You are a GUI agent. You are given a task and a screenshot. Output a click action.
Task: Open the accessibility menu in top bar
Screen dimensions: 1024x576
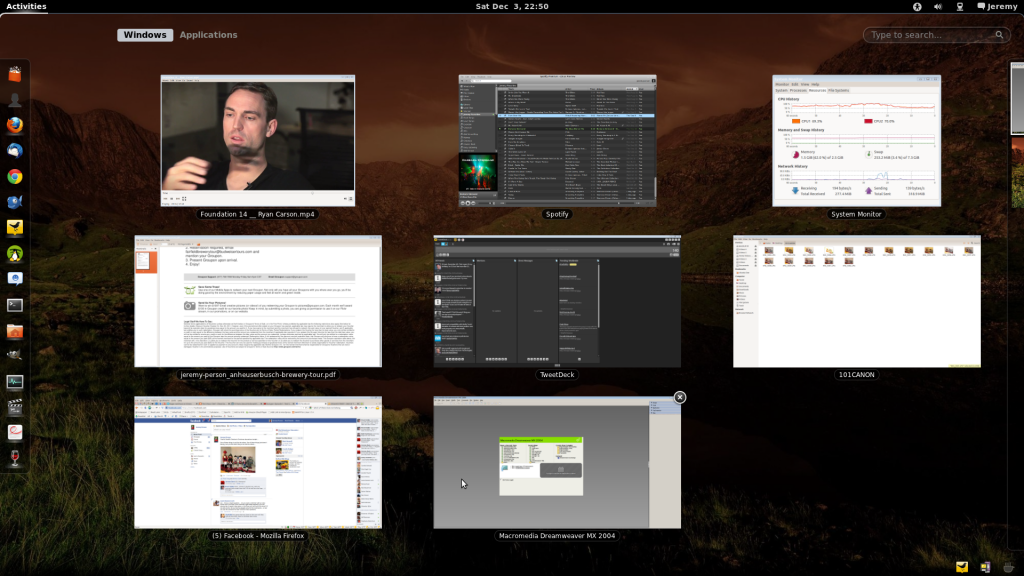tap(917, 7)
